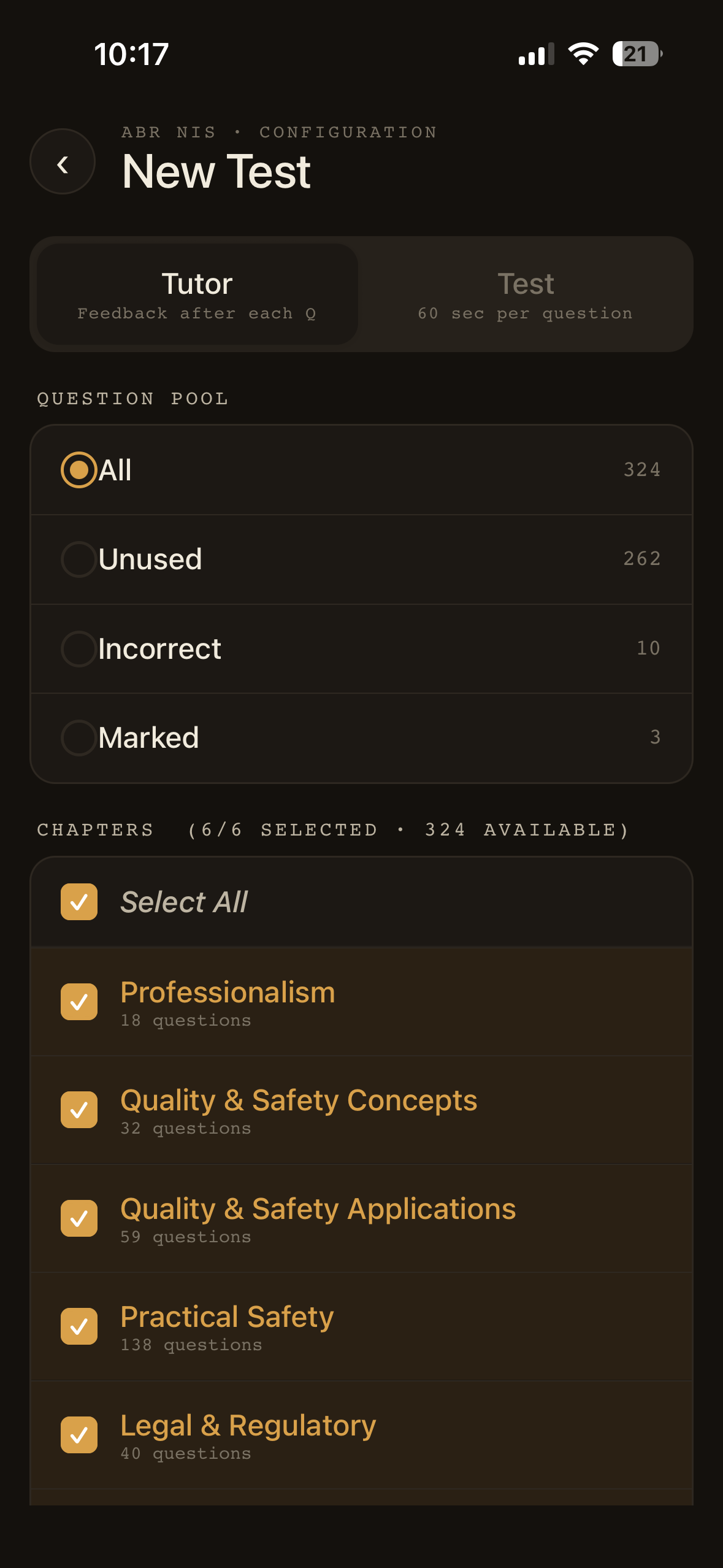Tap the 324 count beside All
723x1568 pixels.
point(641,470)
